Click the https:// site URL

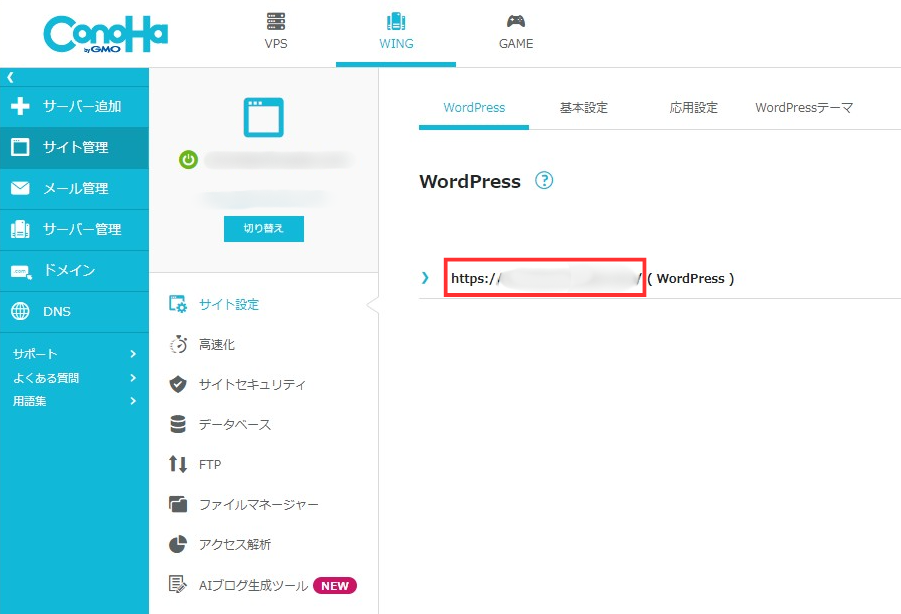point(546,279)
